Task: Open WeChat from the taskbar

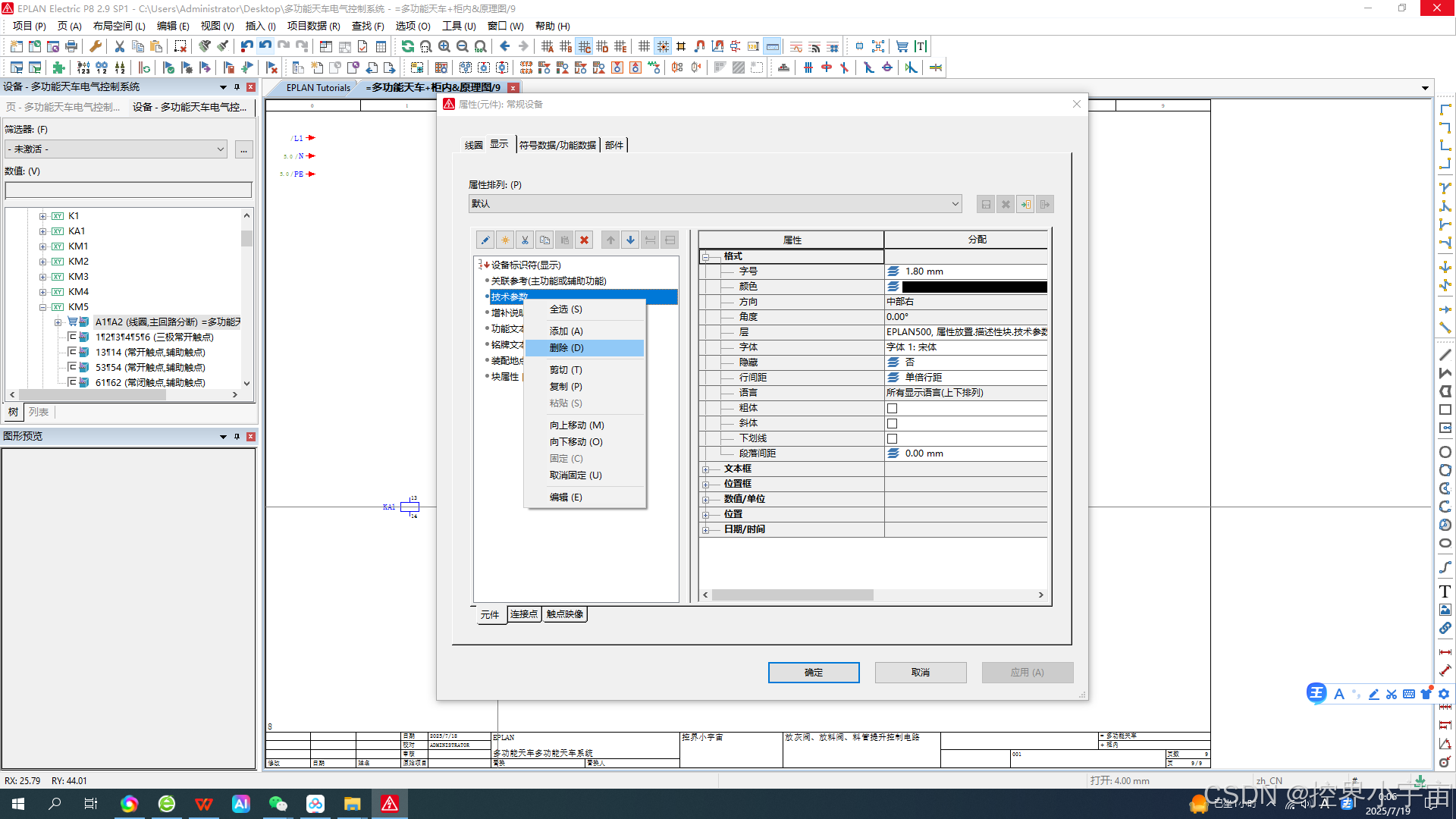Action: [278, 804]
